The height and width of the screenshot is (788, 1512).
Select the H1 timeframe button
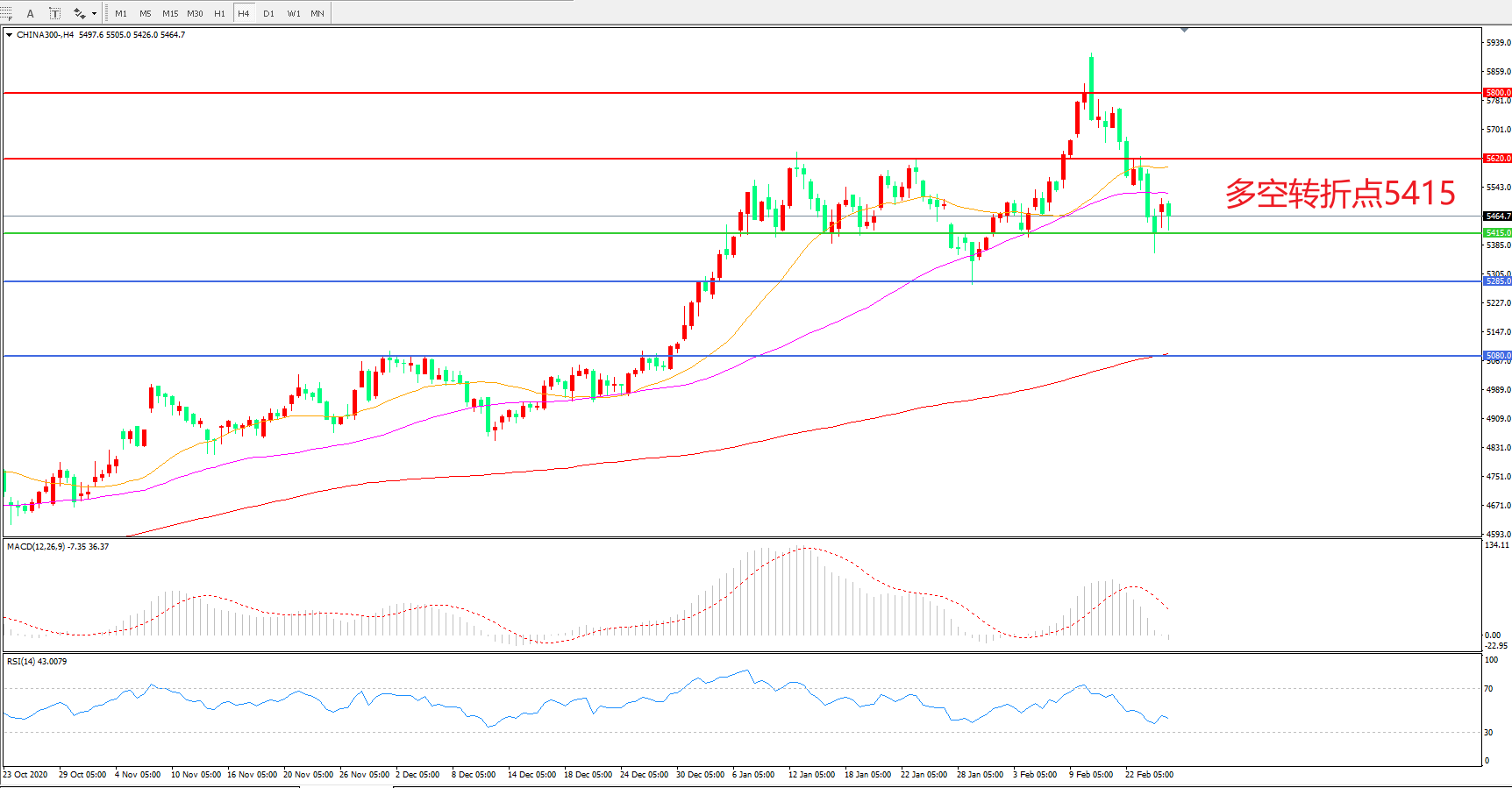coord(219,13)
